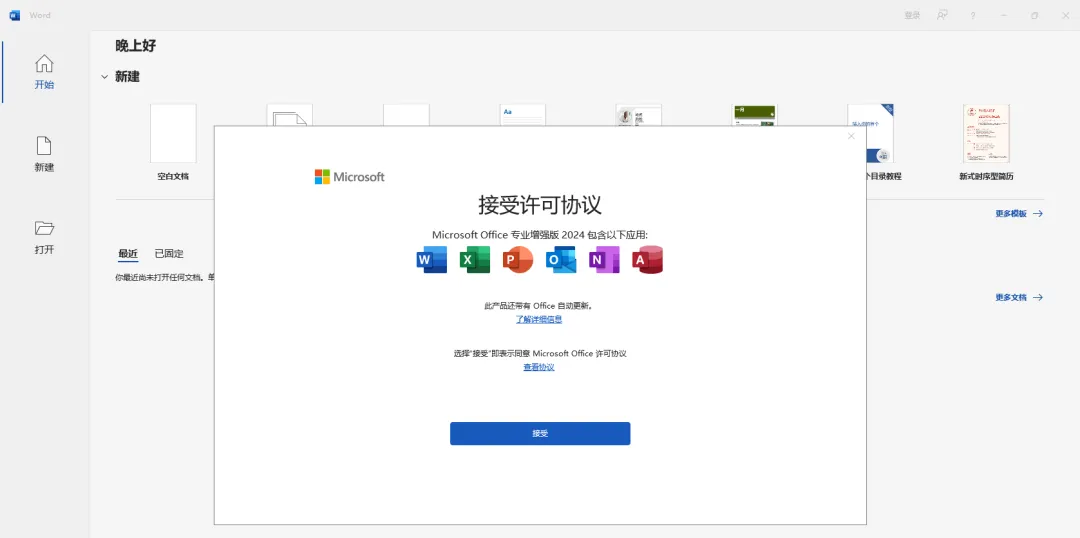Switch to the 已固定 tab
This screenshot has height=538, width=1080.
pos(169,254)
